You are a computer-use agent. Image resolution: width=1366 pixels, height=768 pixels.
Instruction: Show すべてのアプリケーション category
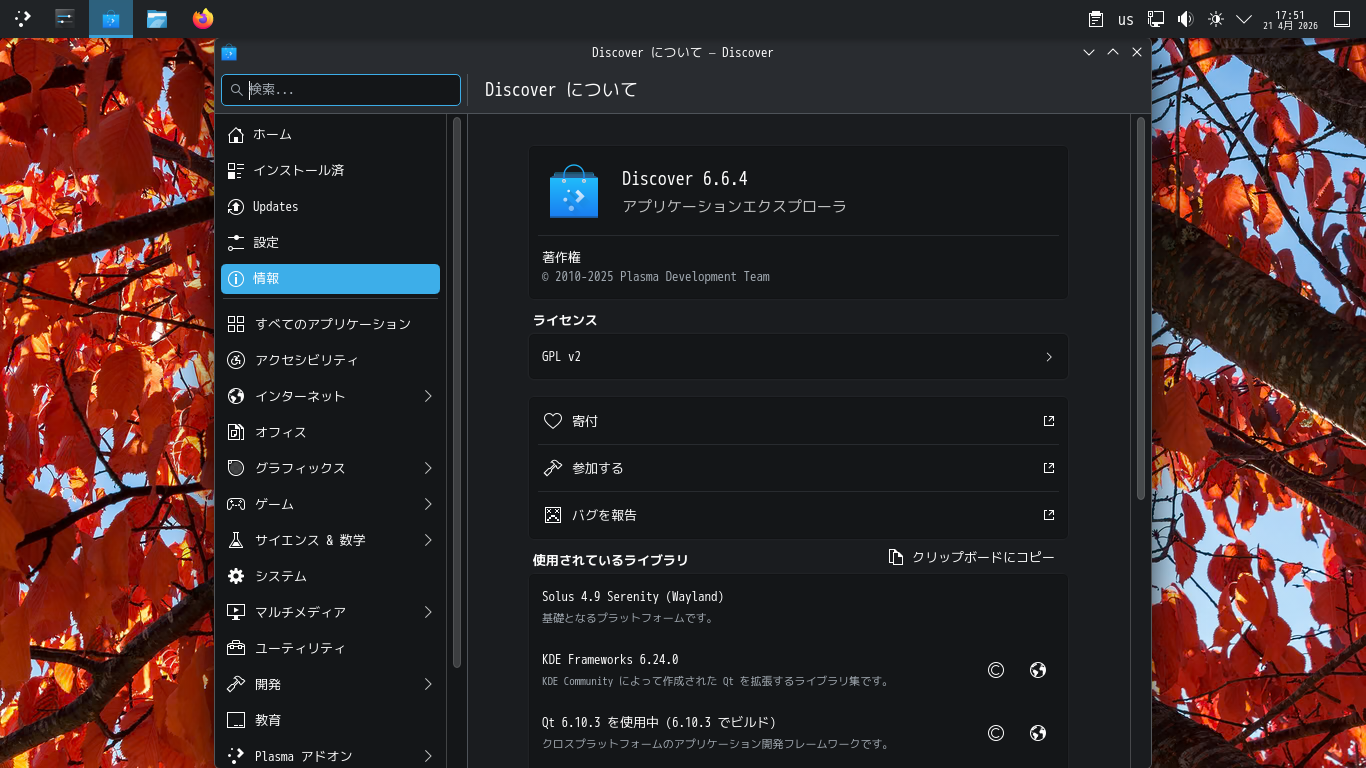click(330, 324)
